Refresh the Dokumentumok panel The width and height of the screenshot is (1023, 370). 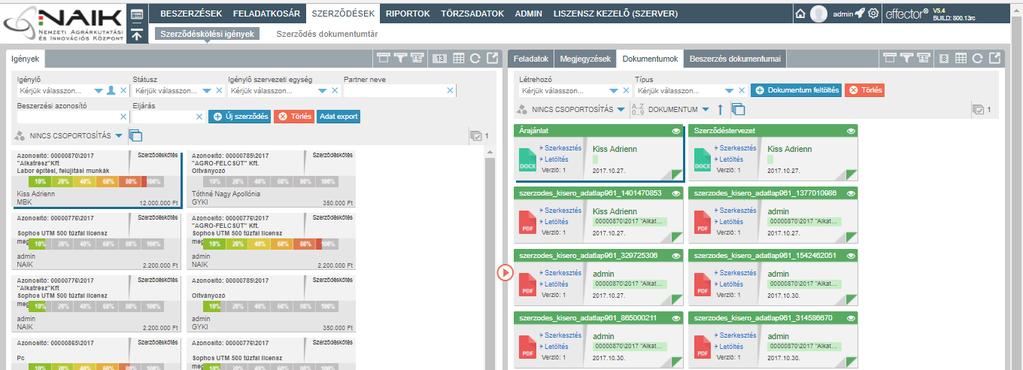977,59
